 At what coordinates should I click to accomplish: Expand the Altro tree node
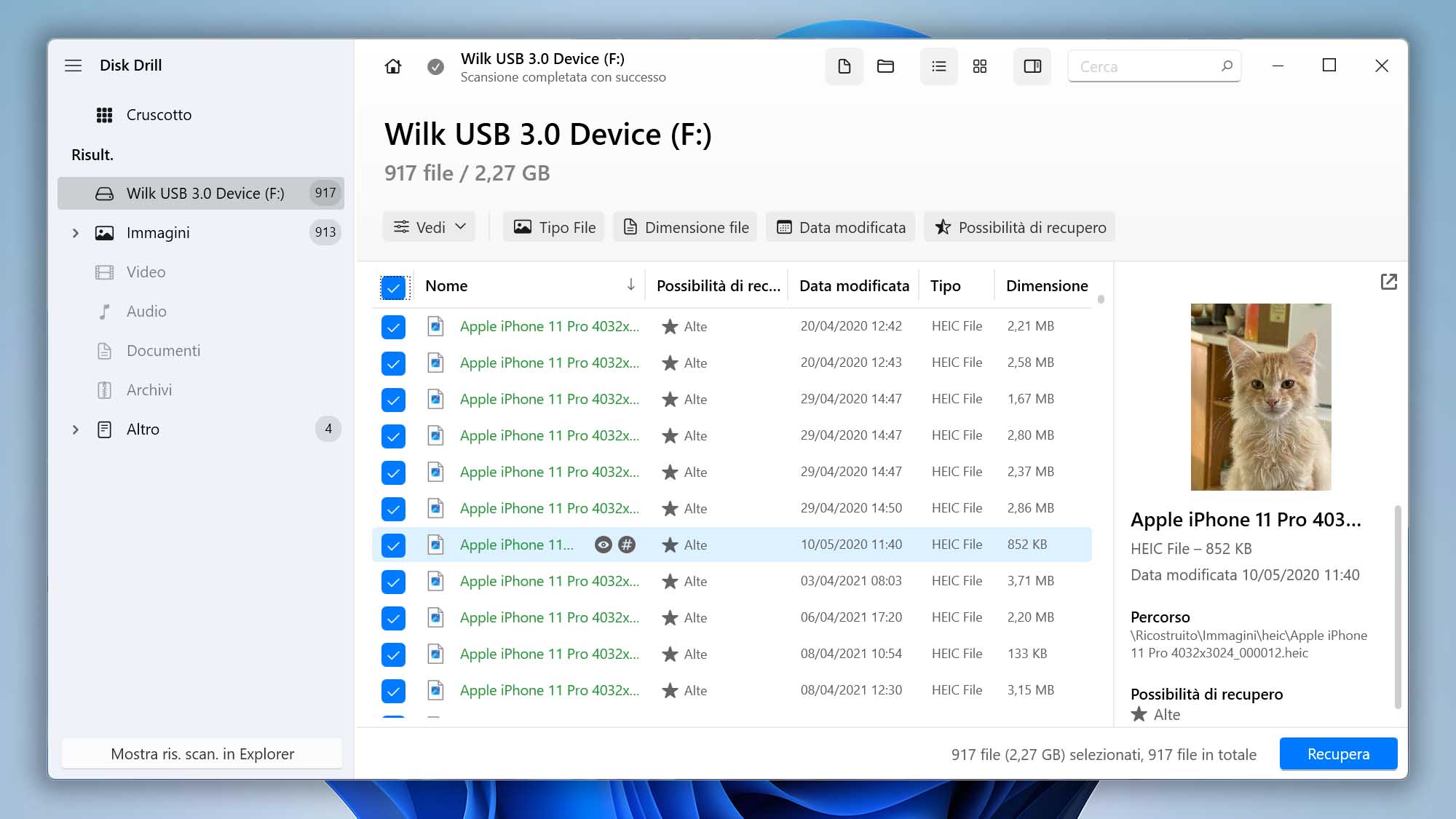tap(75, 430)
